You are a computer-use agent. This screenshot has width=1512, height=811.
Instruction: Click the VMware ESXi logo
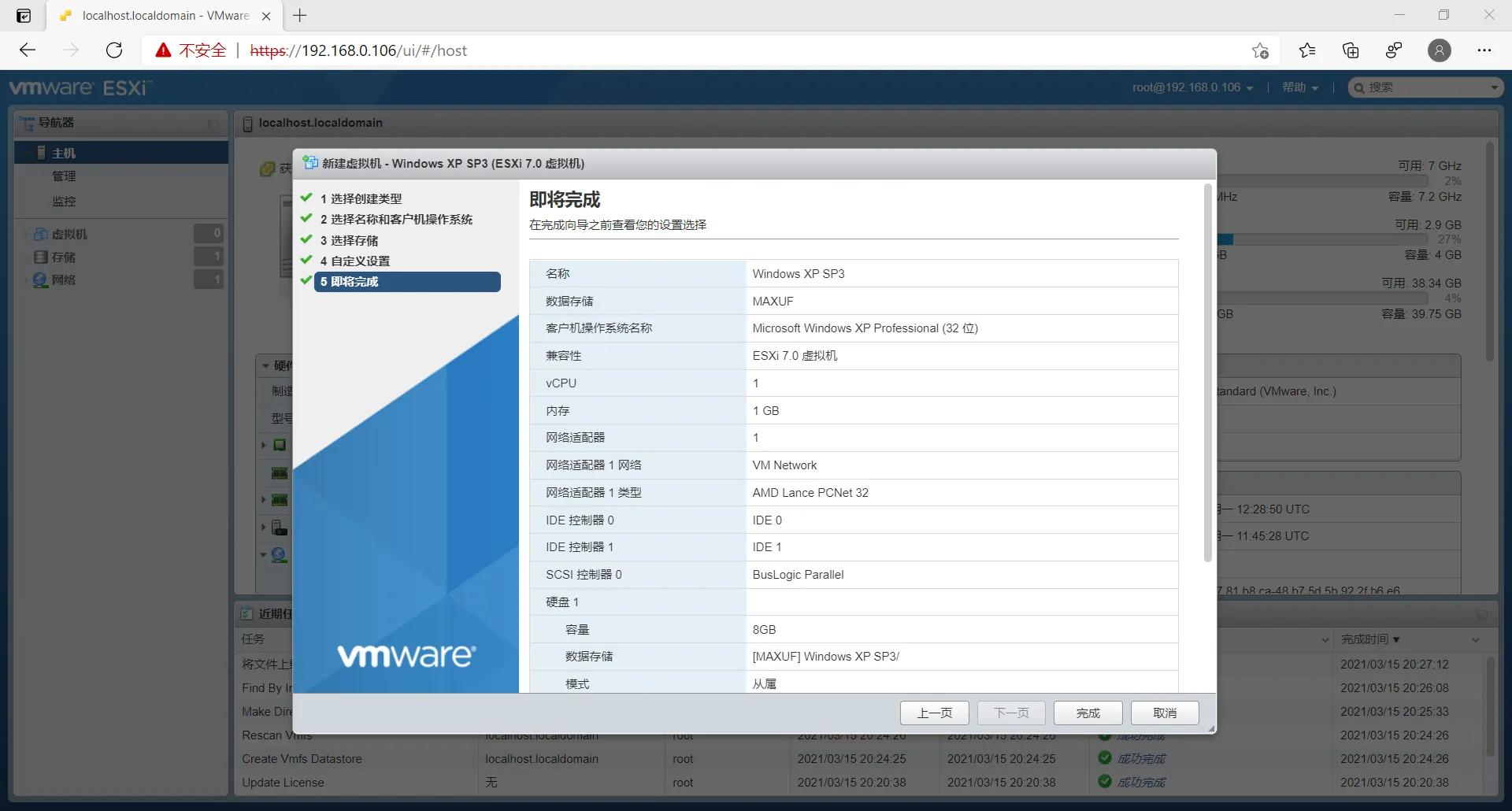click(80, 87)
